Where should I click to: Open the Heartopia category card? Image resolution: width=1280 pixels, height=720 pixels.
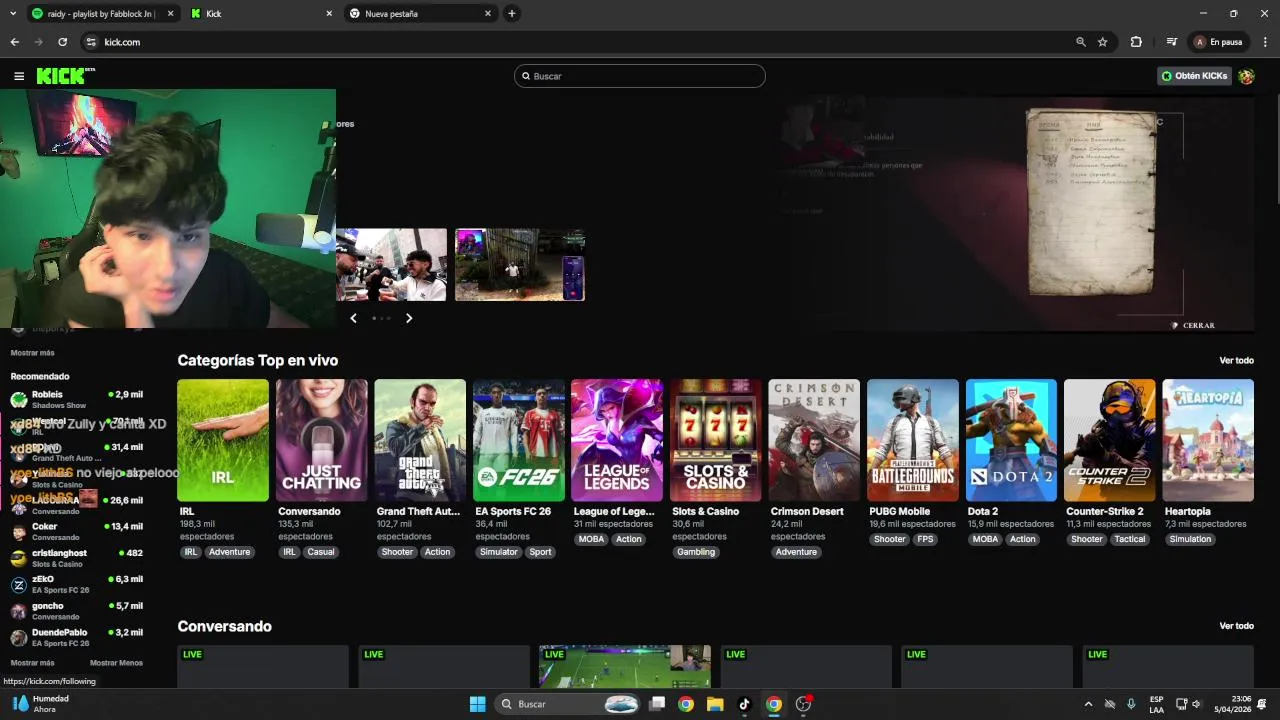[1208, 440]
